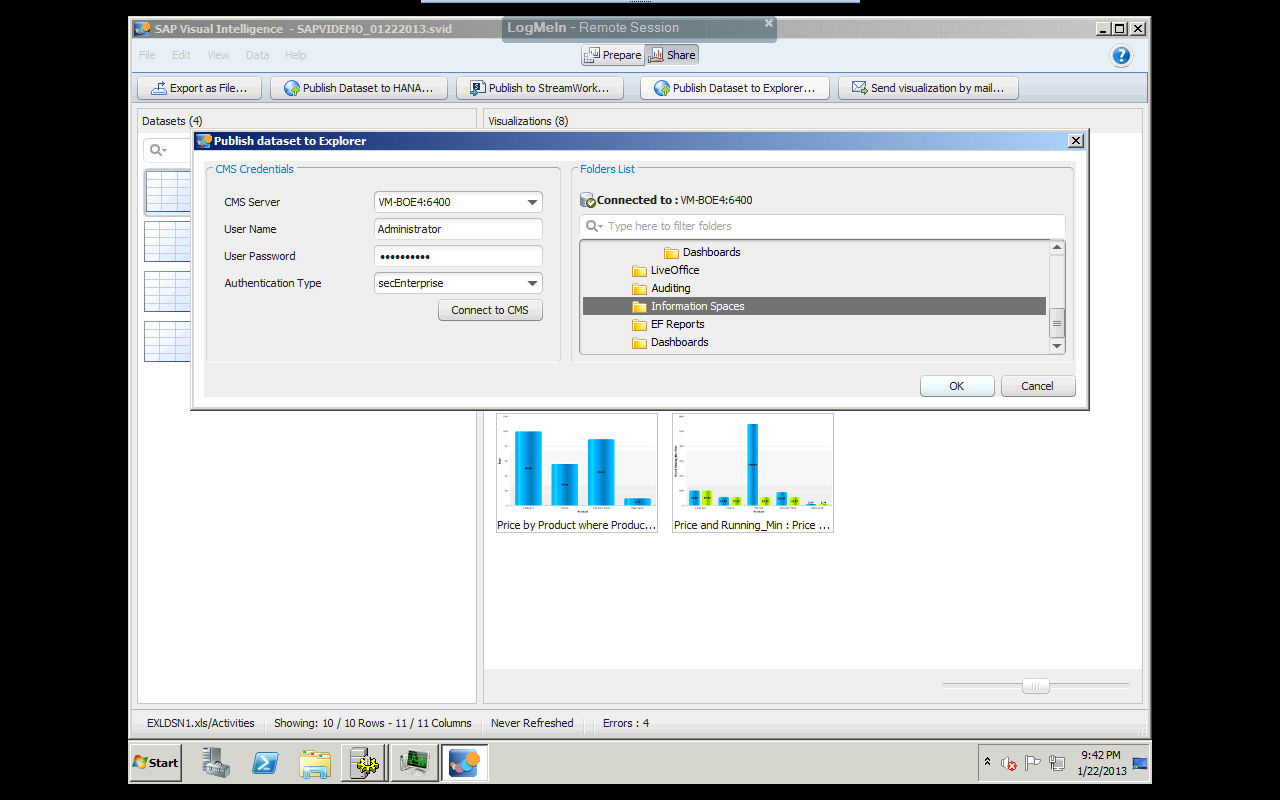Select the fourth dataset thumbnail
1280x800 pixels.
[x=167, y=341]
